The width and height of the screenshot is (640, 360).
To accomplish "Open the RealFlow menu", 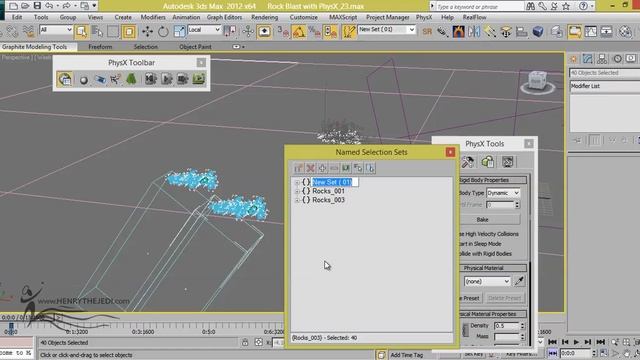I will point(474,17).
